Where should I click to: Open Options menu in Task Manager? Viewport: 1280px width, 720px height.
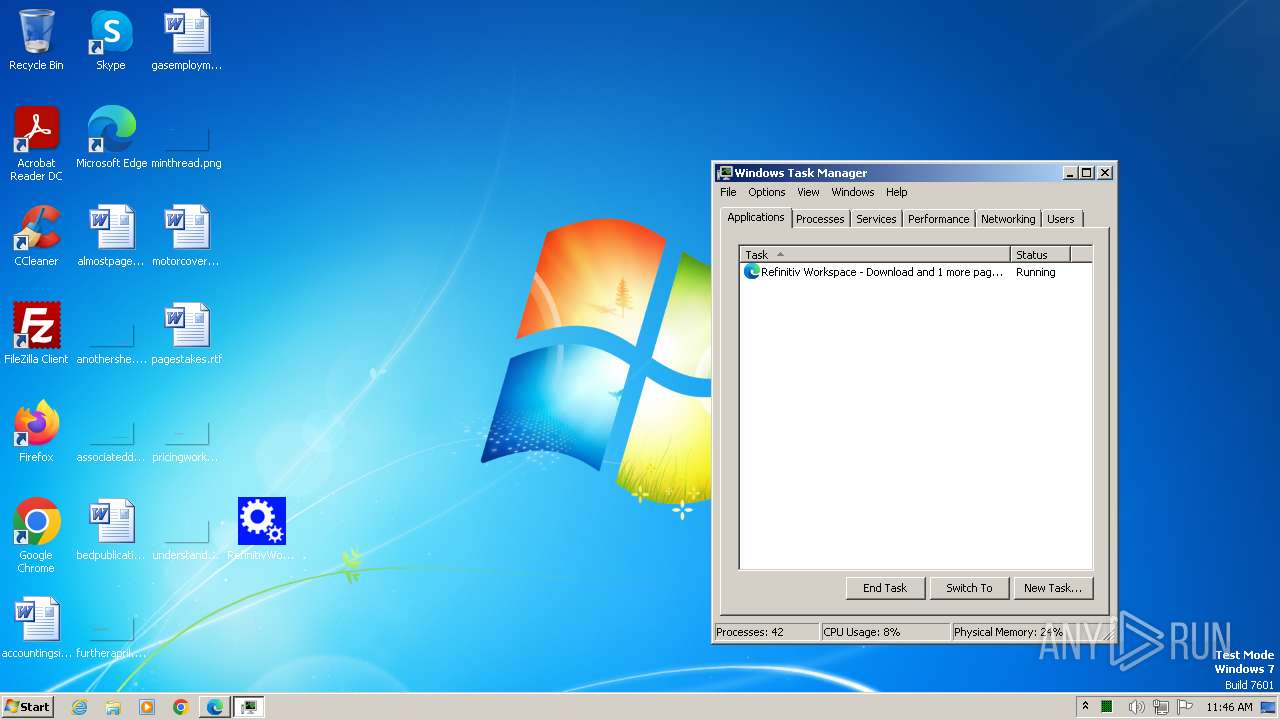(x=767, y=192)
